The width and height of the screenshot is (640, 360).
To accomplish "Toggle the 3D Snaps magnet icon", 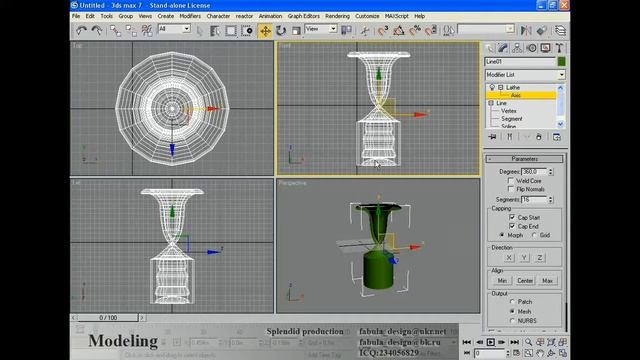I will pyautogui.click(x=383, y=31).
